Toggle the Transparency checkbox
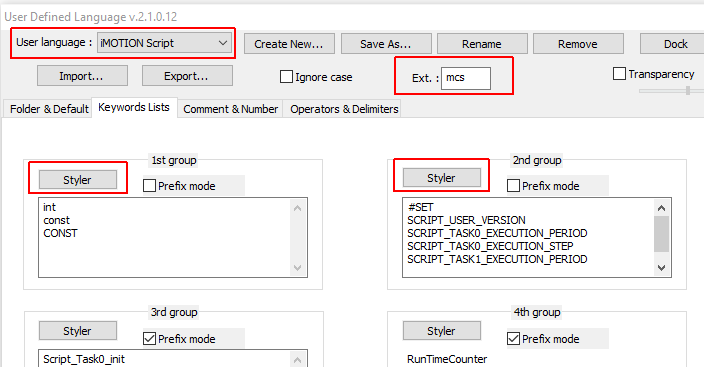Screen dimensions: 704x367 click(619, 74)
